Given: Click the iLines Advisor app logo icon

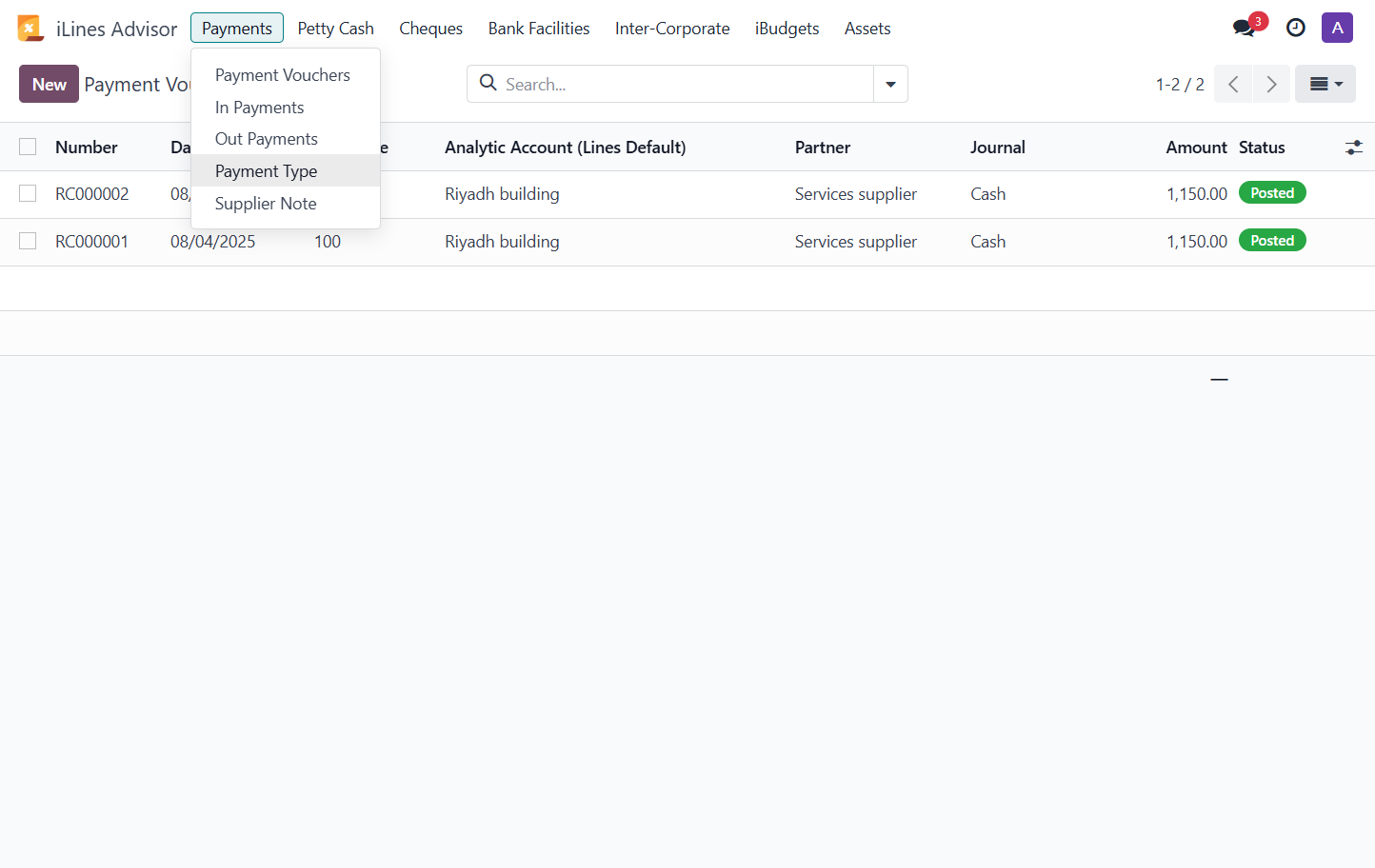Looking at the screenshot, I should tap(30, 29).
